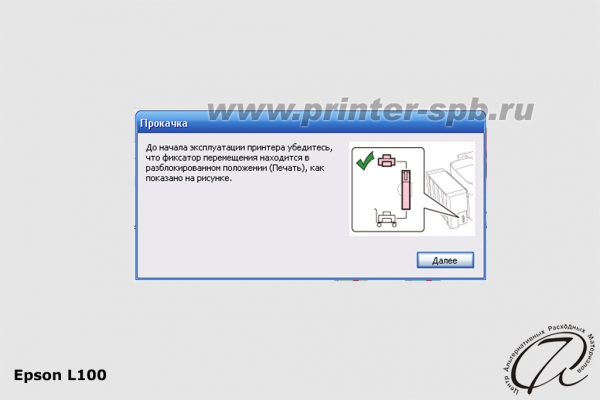Click the Далее button
600x400 pixels.
(445, 260)
